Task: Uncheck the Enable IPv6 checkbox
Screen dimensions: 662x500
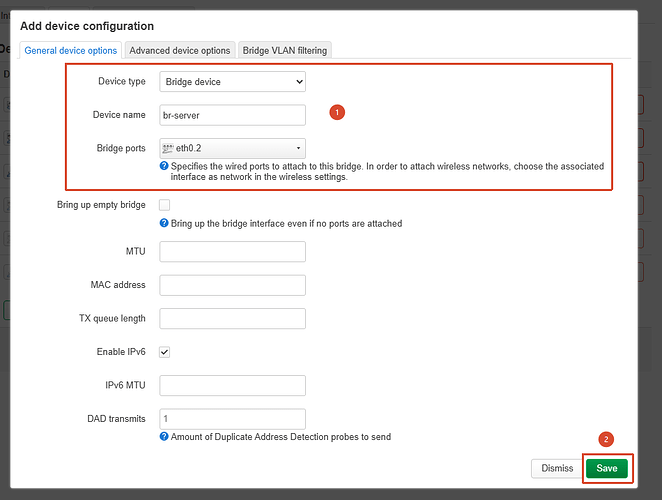Action: pos(165,352)
